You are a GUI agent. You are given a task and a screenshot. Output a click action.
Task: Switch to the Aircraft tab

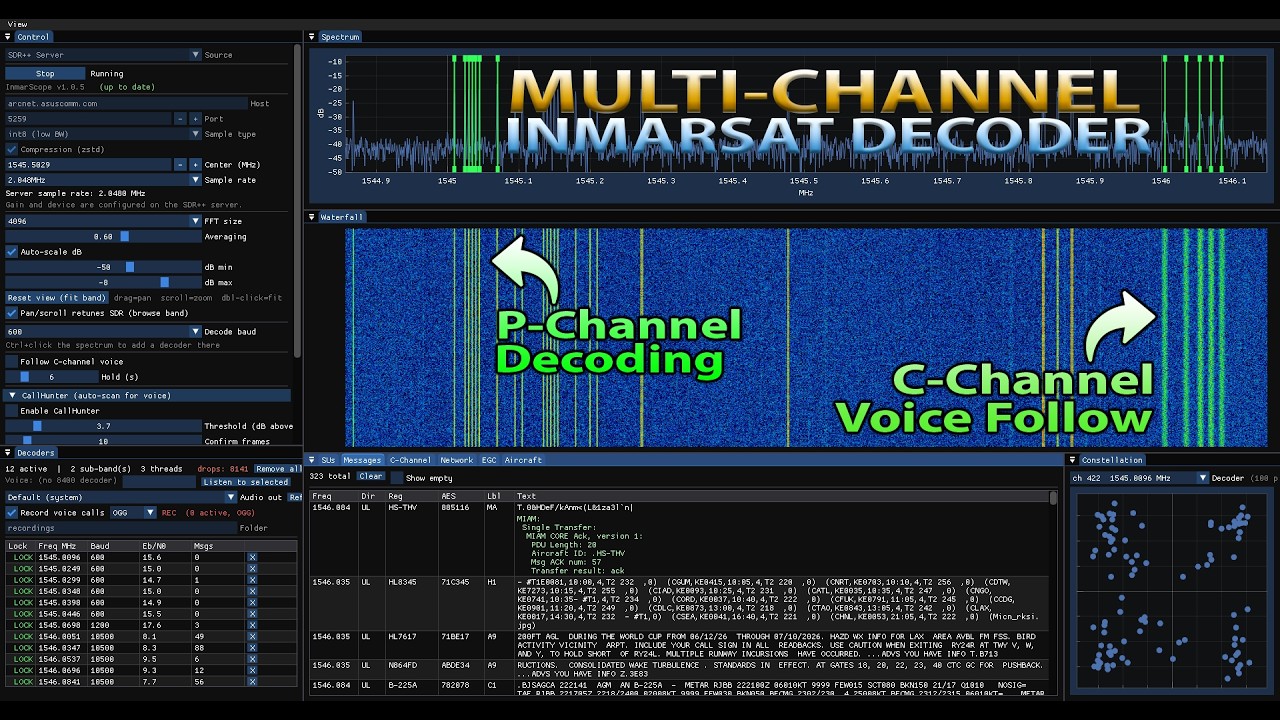[523, 460]
